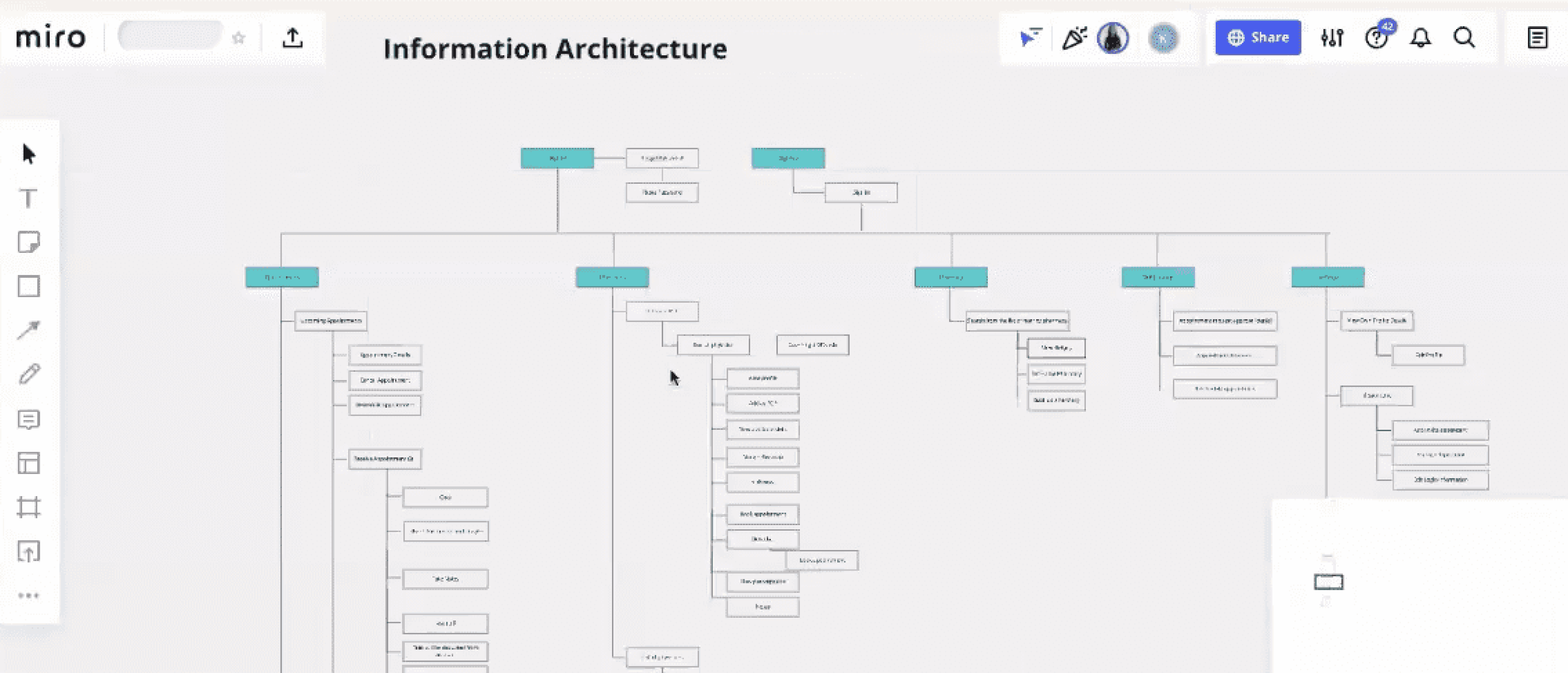
Task: Select the Text tool
Action: [x=28, y=199]
